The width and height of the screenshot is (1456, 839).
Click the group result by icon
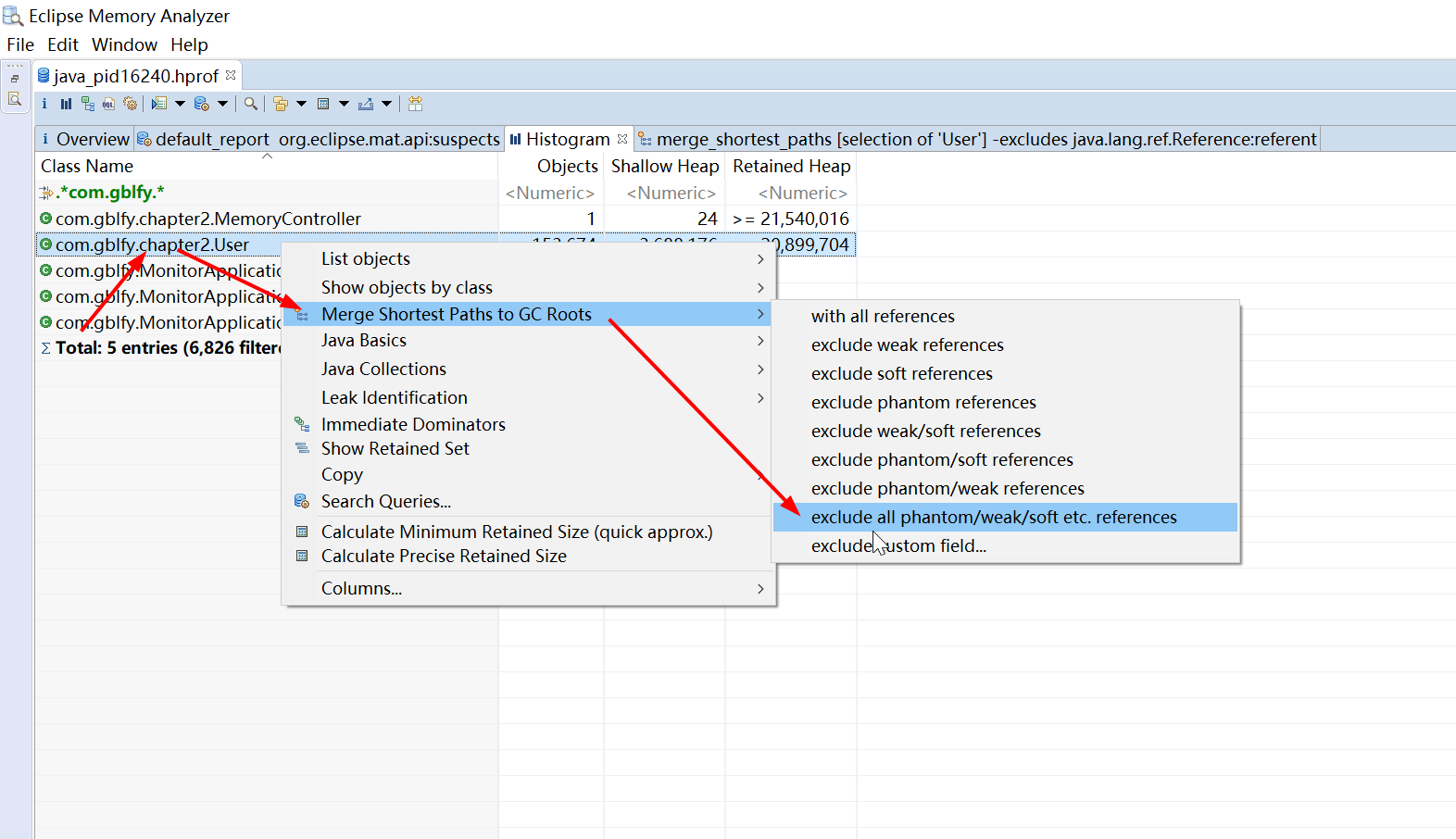pyautogui.click(x=281, y=104)
